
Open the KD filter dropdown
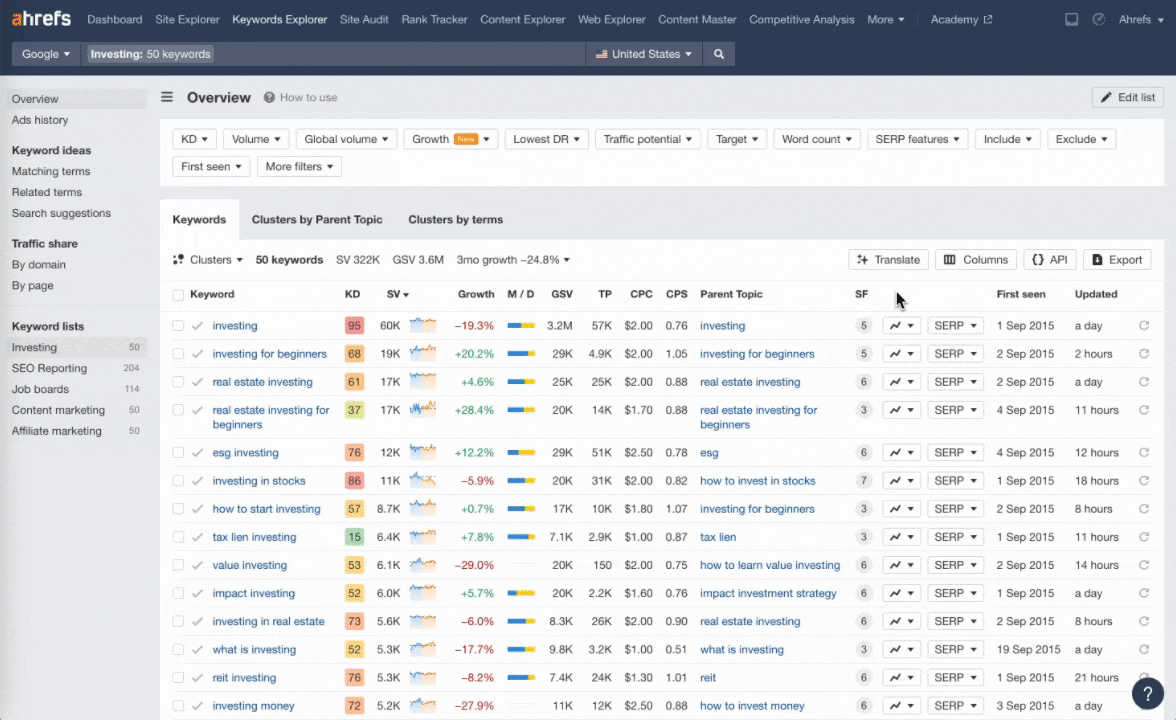(194, 139)
